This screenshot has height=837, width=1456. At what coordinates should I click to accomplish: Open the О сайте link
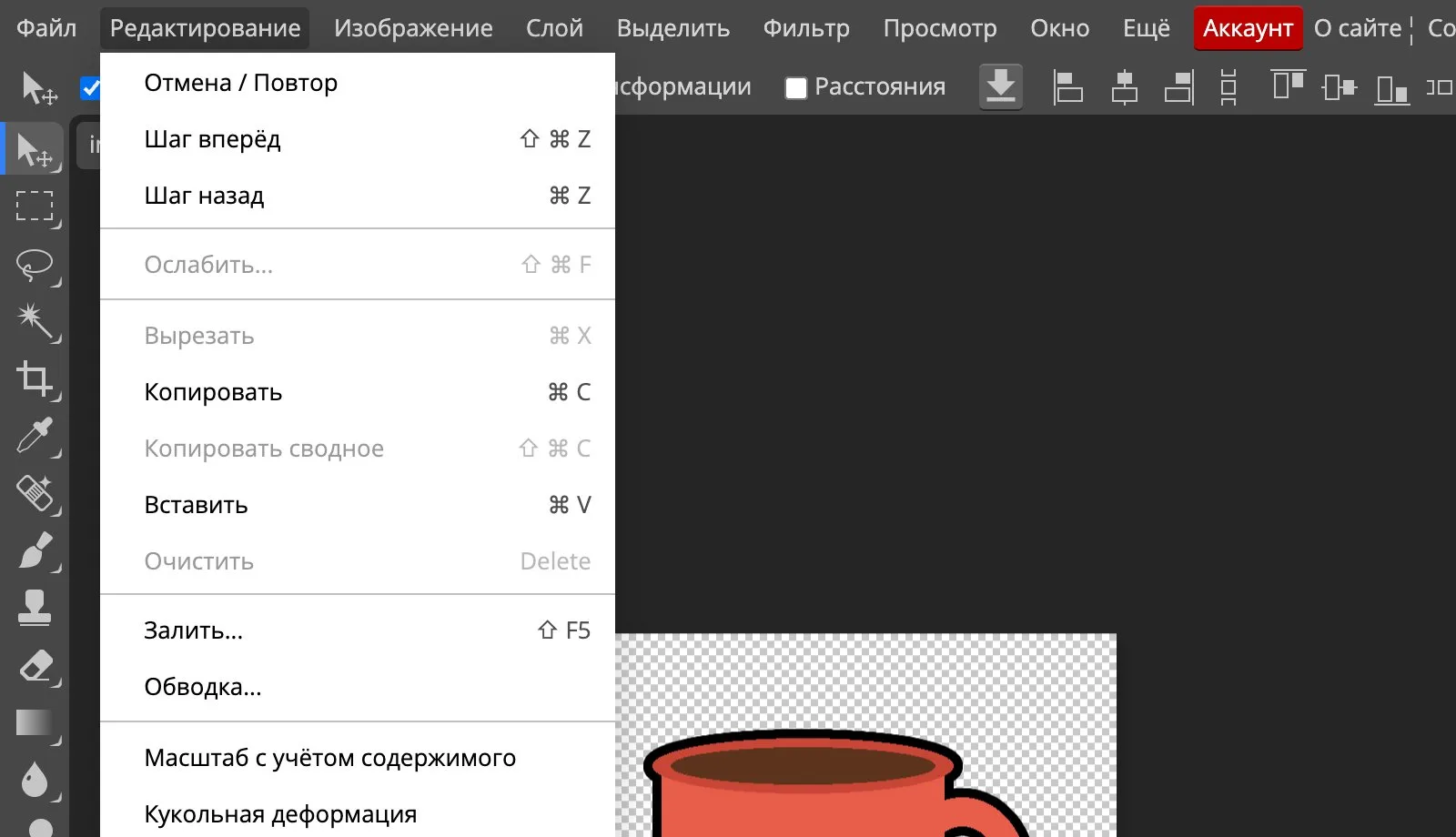tap(1358, 28)
